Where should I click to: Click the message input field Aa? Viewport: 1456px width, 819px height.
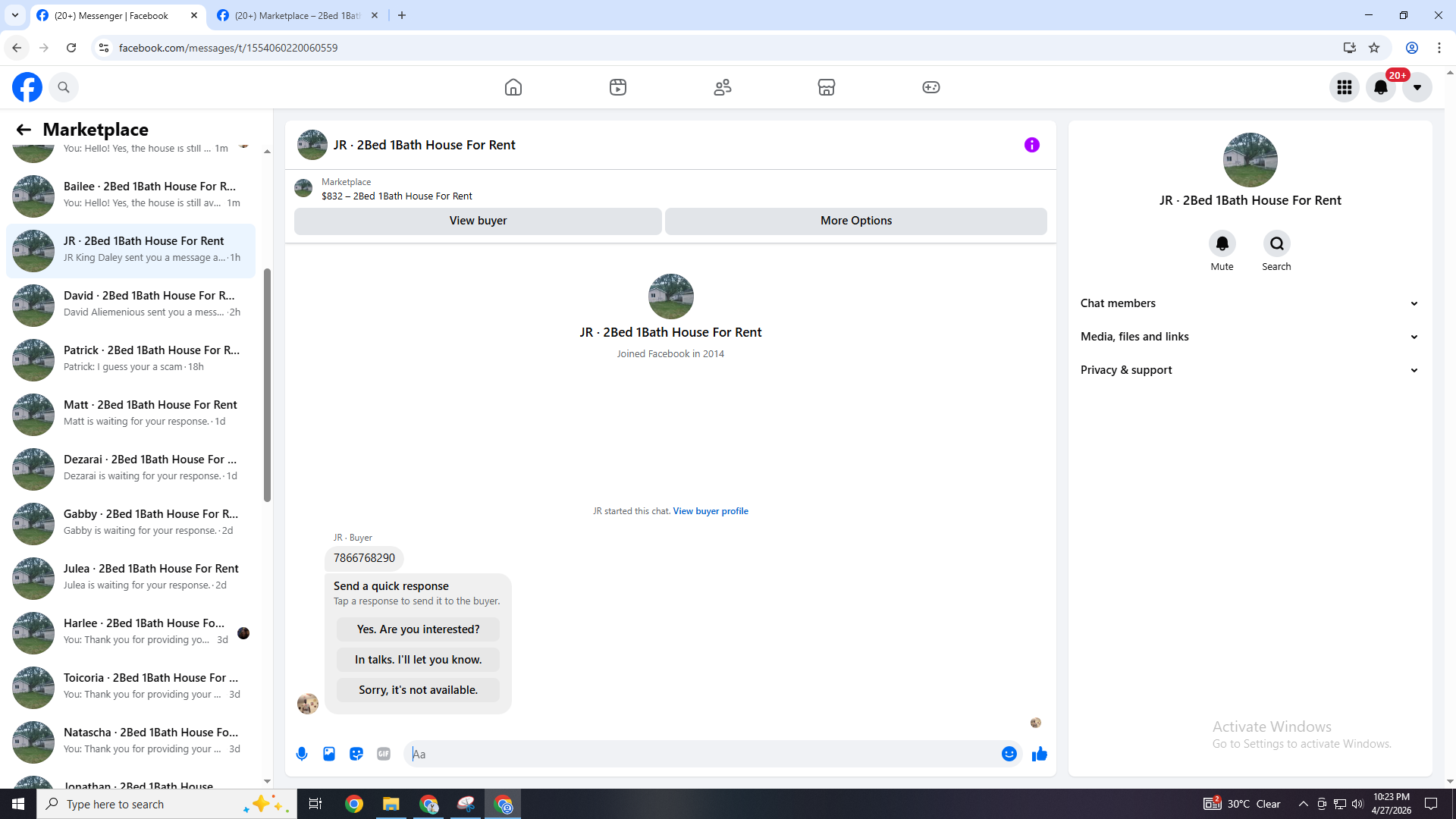pos(701,754)
